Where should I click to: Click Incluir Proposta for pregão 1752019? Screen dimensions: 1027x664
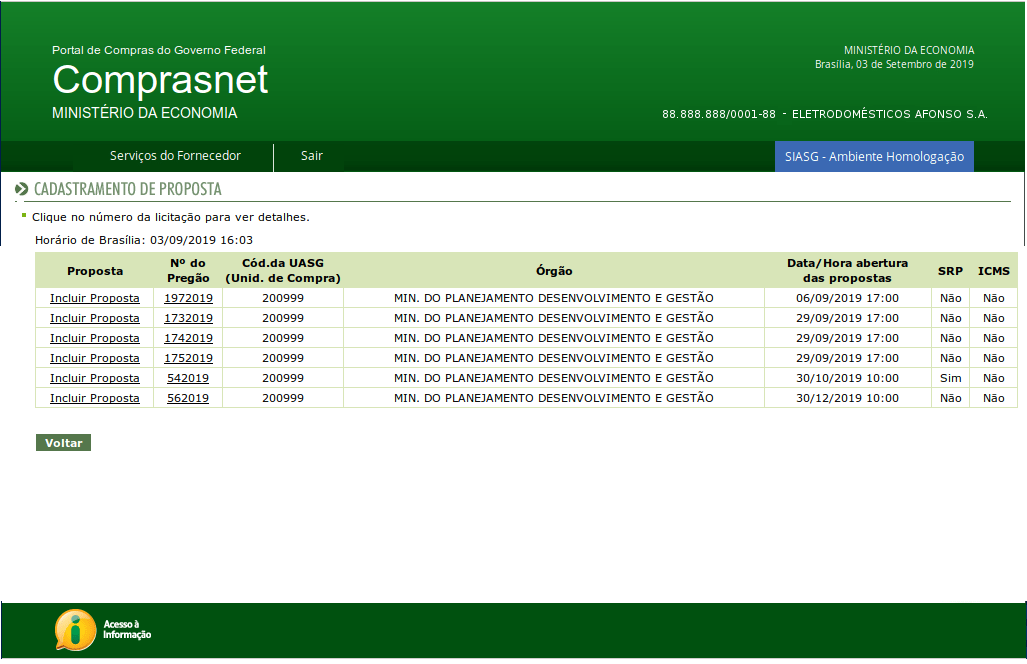tap(95, 358)
